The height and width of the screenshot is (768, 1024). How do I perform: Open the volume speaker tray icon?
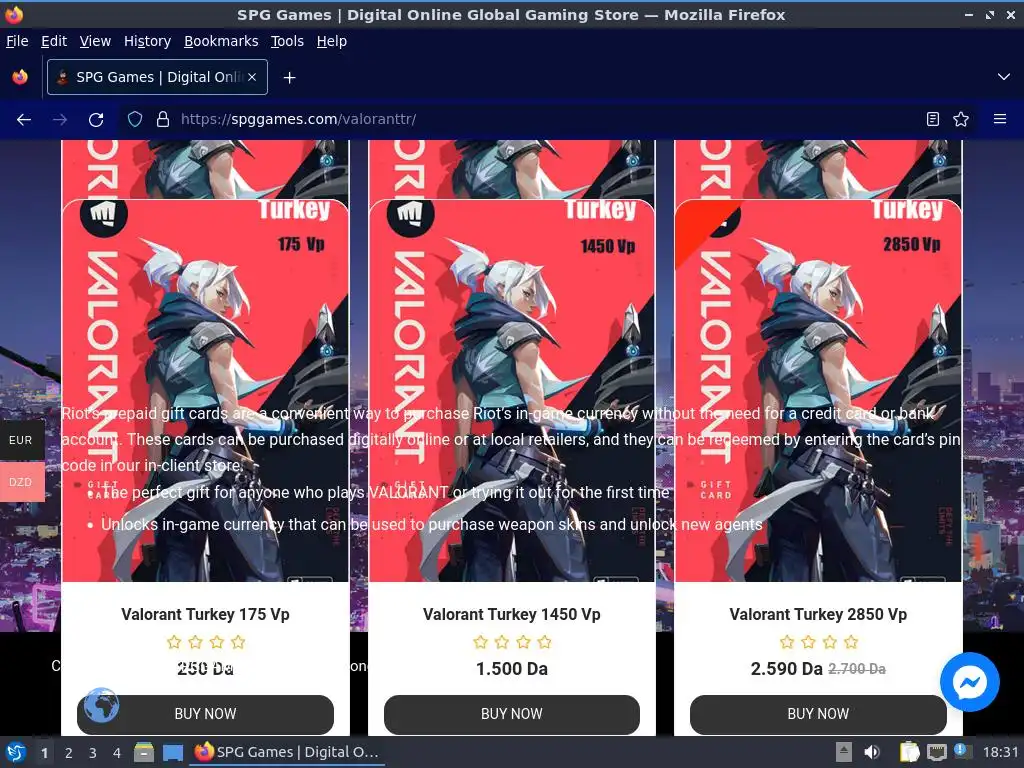click(x=872, y=752)
